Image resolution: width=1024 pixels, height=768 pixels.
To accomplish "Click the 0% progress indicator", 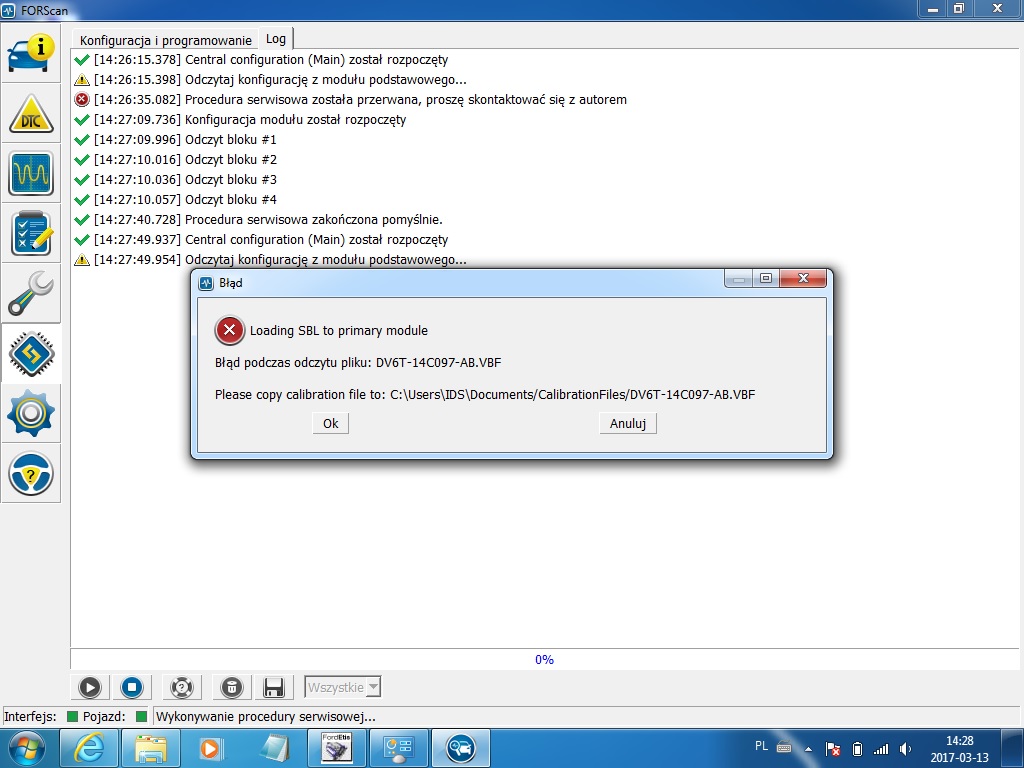I will point(545,659).
